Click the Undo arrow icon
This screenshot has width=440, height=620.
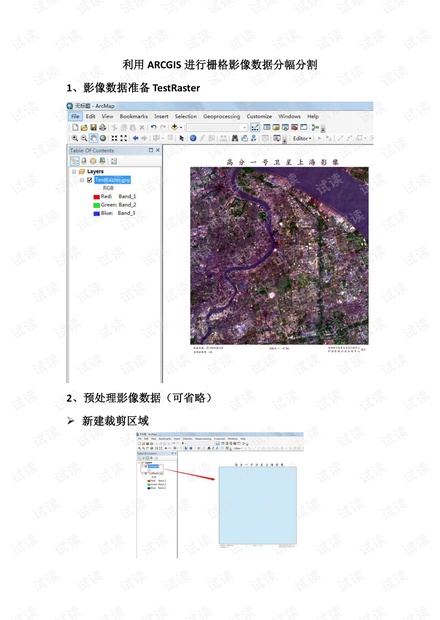point(153,127)
